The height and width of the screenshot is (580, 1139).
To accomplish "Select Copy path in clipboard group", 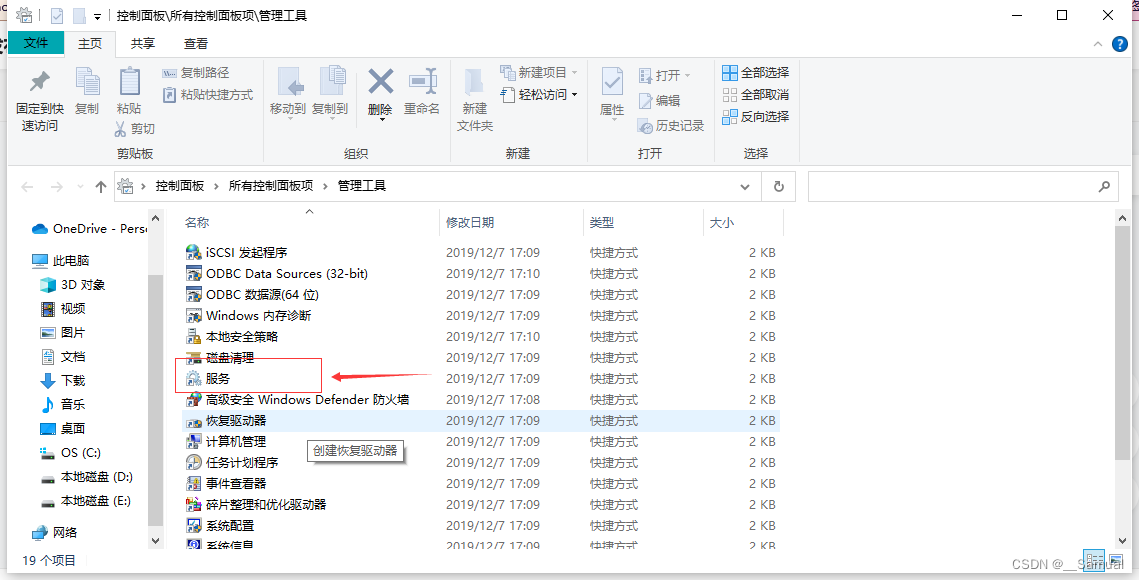I will coord(195,73).
